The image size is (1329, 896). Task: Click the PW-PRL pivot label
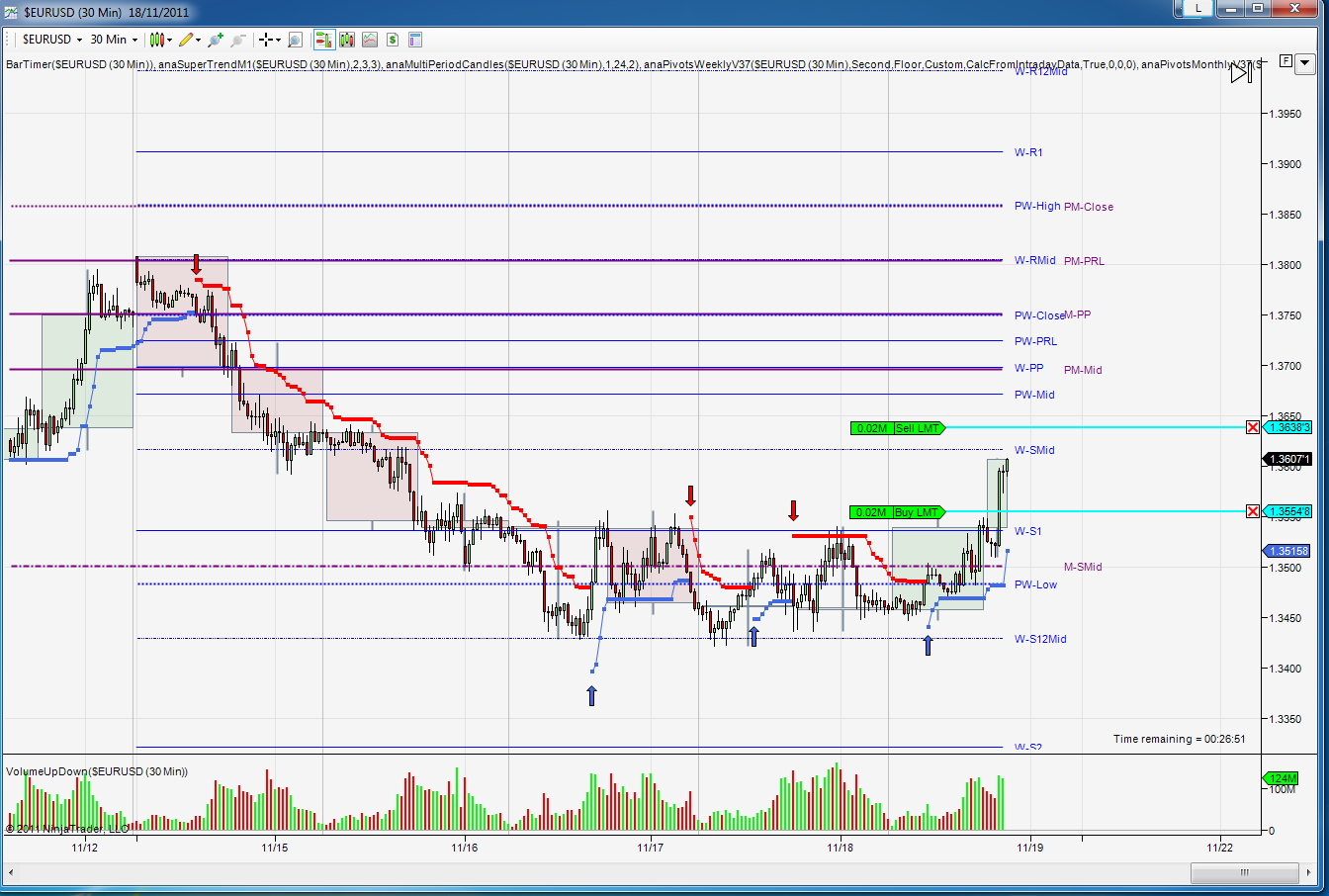click(1035, 341)
